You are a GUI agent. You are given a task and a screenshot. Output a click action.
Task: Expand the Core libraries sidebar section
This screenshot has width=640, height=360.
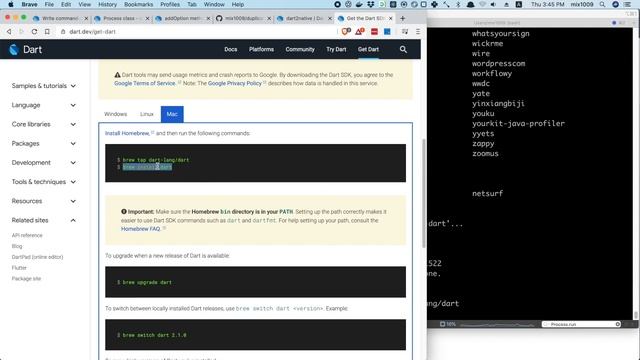(x=43, y=124)
